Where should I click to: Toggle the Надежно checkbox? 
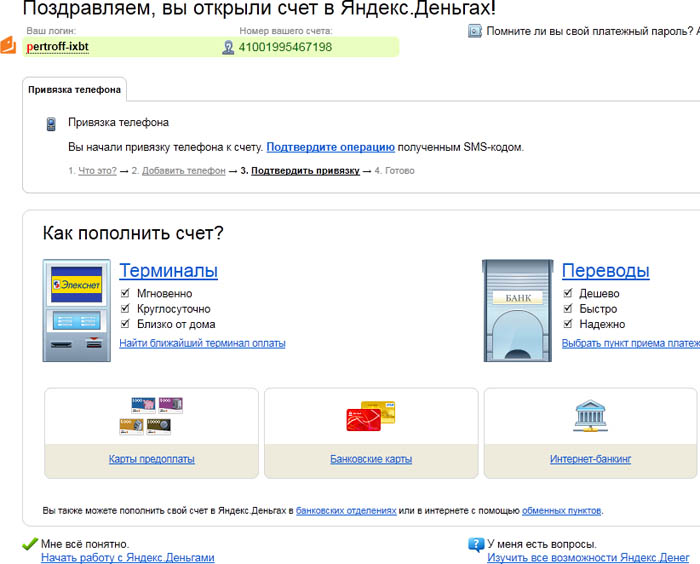coord(568,323)
